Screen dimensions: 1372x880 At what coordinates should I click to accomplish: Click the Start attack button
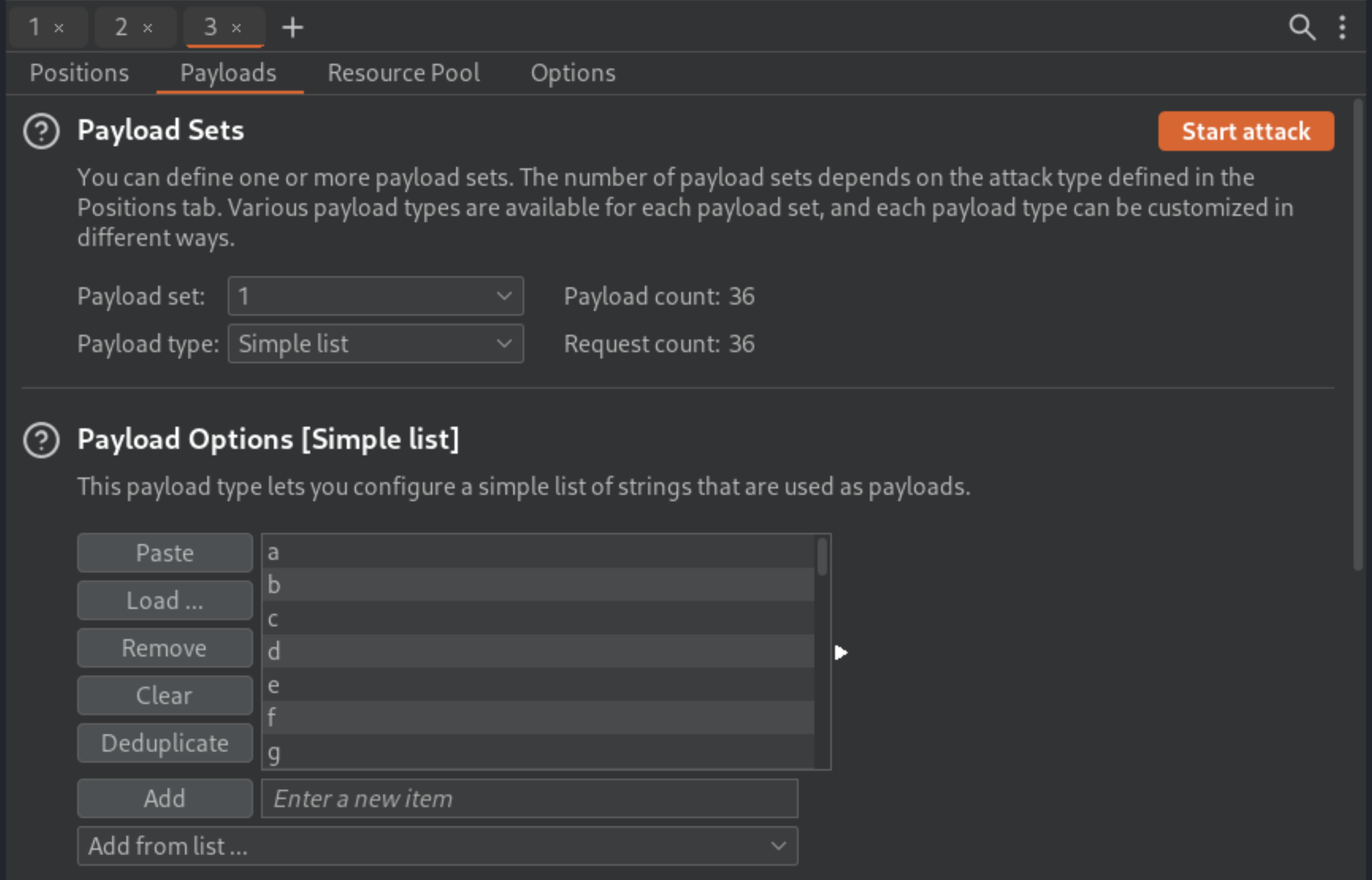[1245, 130]
